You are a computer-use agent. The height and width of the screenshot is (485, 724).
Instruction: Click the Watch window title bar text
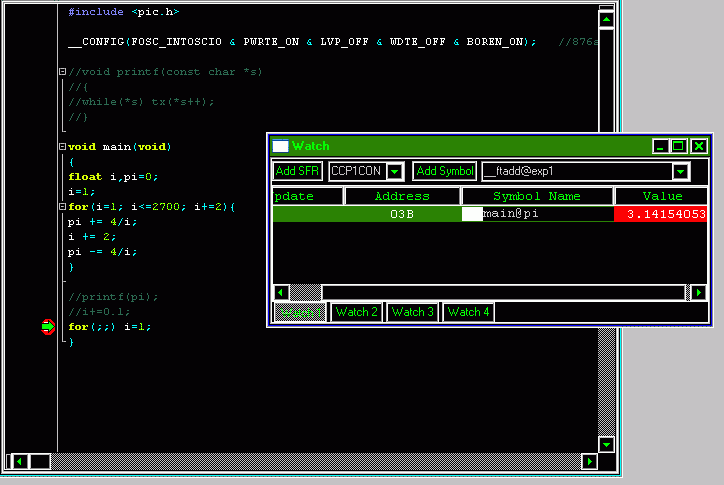tap(311, 146)
